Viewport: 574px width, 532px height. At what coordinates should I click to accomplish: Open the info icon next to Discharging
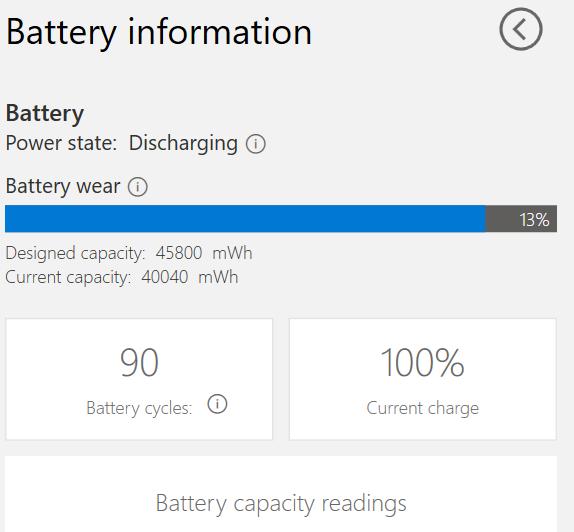256,144
